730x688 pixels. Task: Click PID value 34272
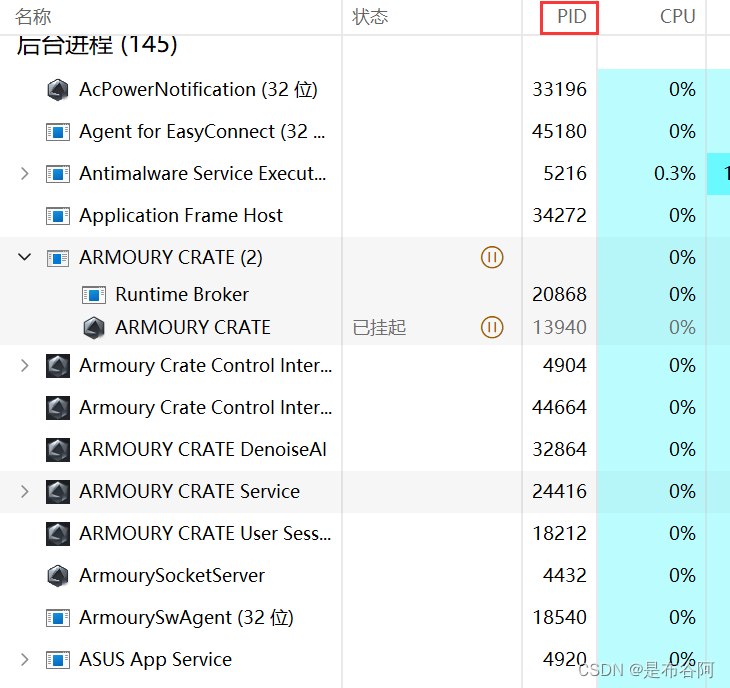559,216
